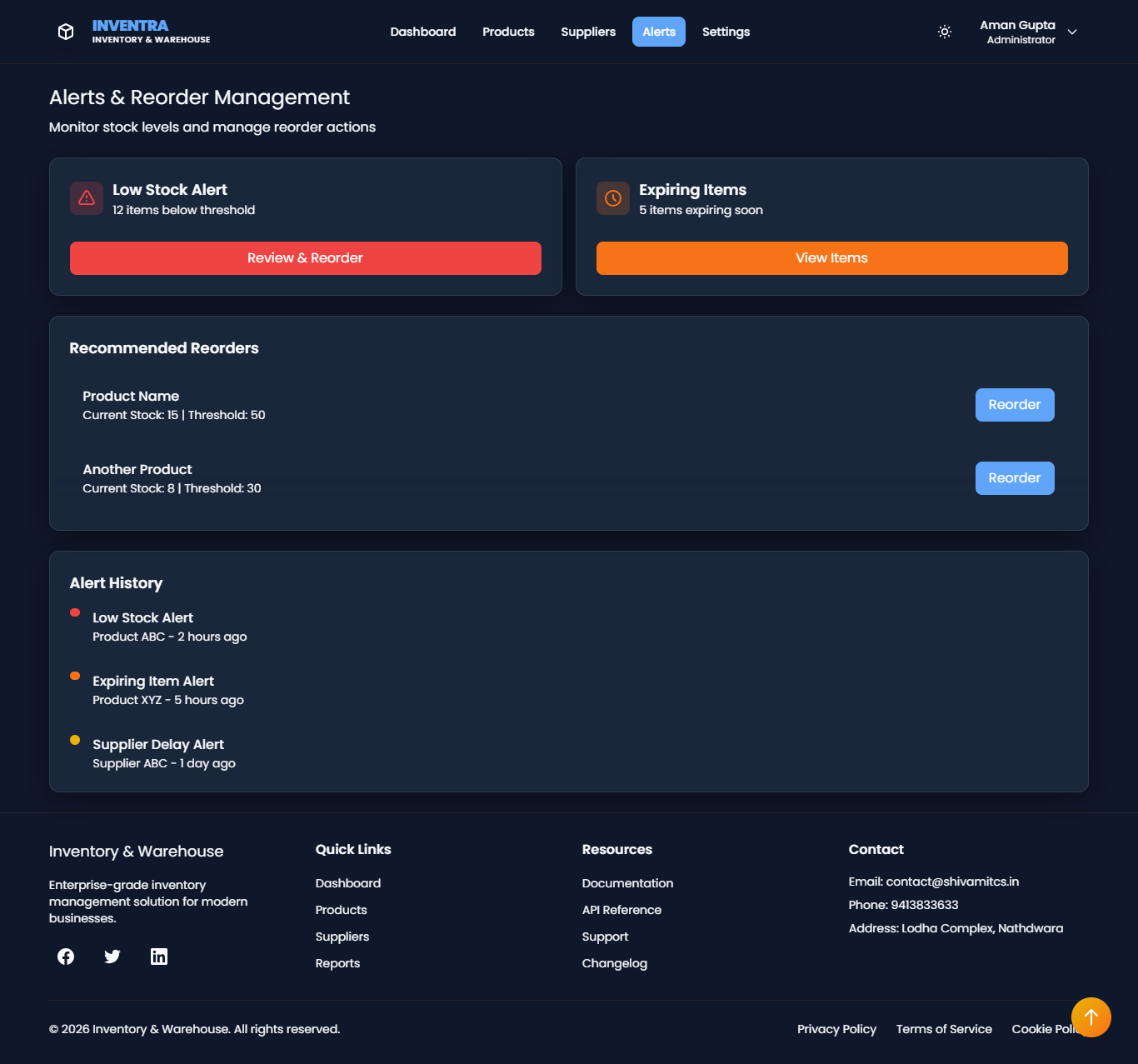Expand the Aman Gupta user menu chevron
The height and width of the screenshot is (1064, 1138).
[1072, 32]
